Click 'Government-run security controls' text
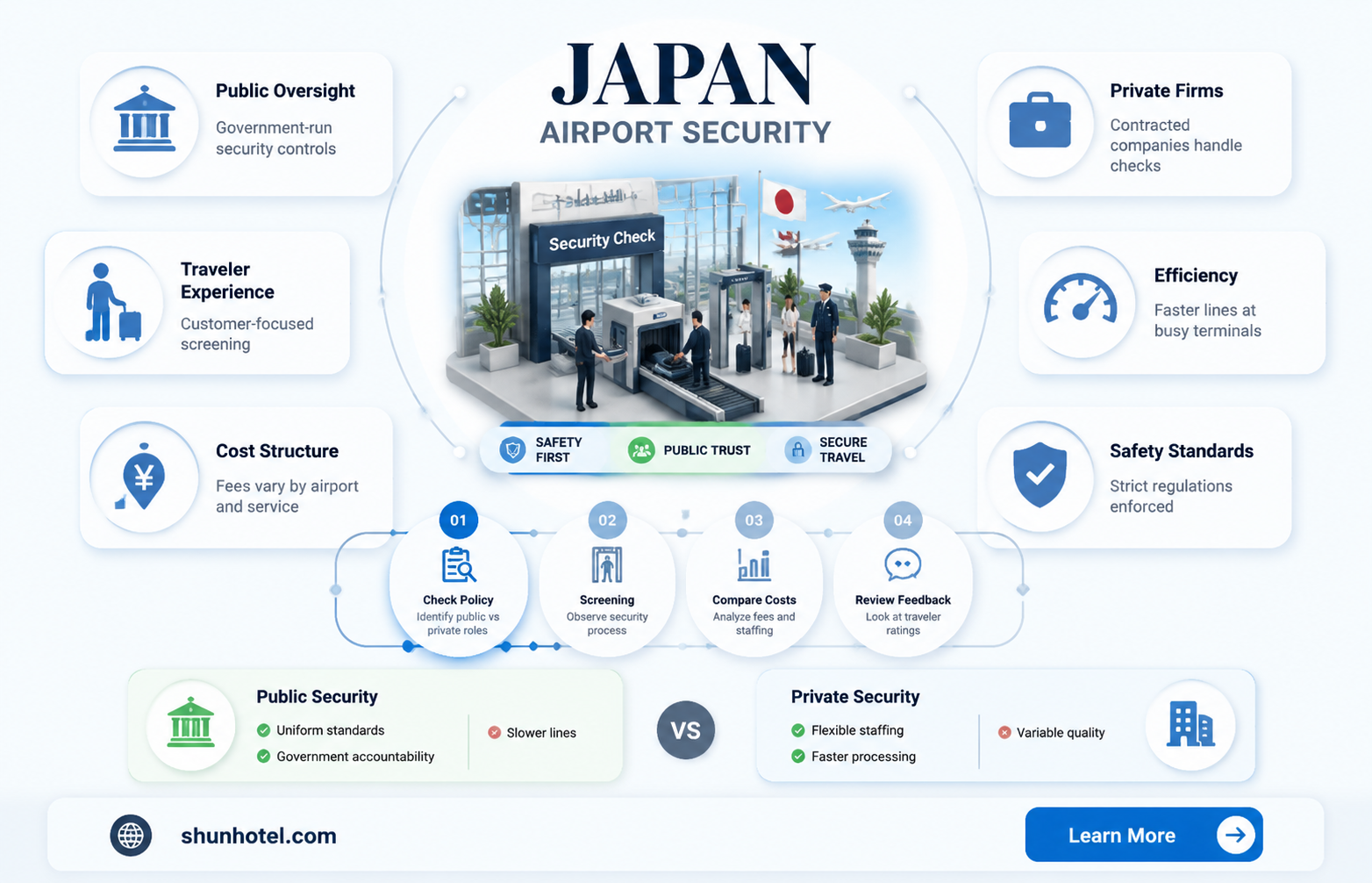Screen dimensions: 1372x883 click(x=275, y=138)
